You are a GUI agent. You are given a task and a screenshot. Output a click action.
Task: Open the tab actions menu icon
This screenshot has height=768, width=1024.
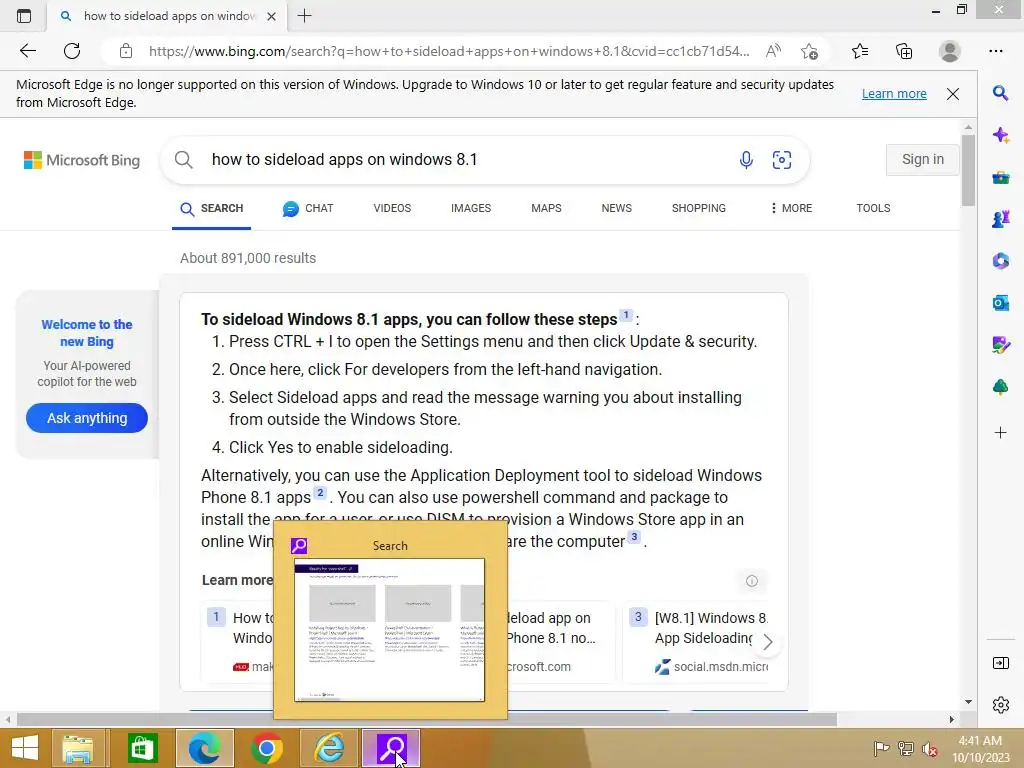point(24,16)
